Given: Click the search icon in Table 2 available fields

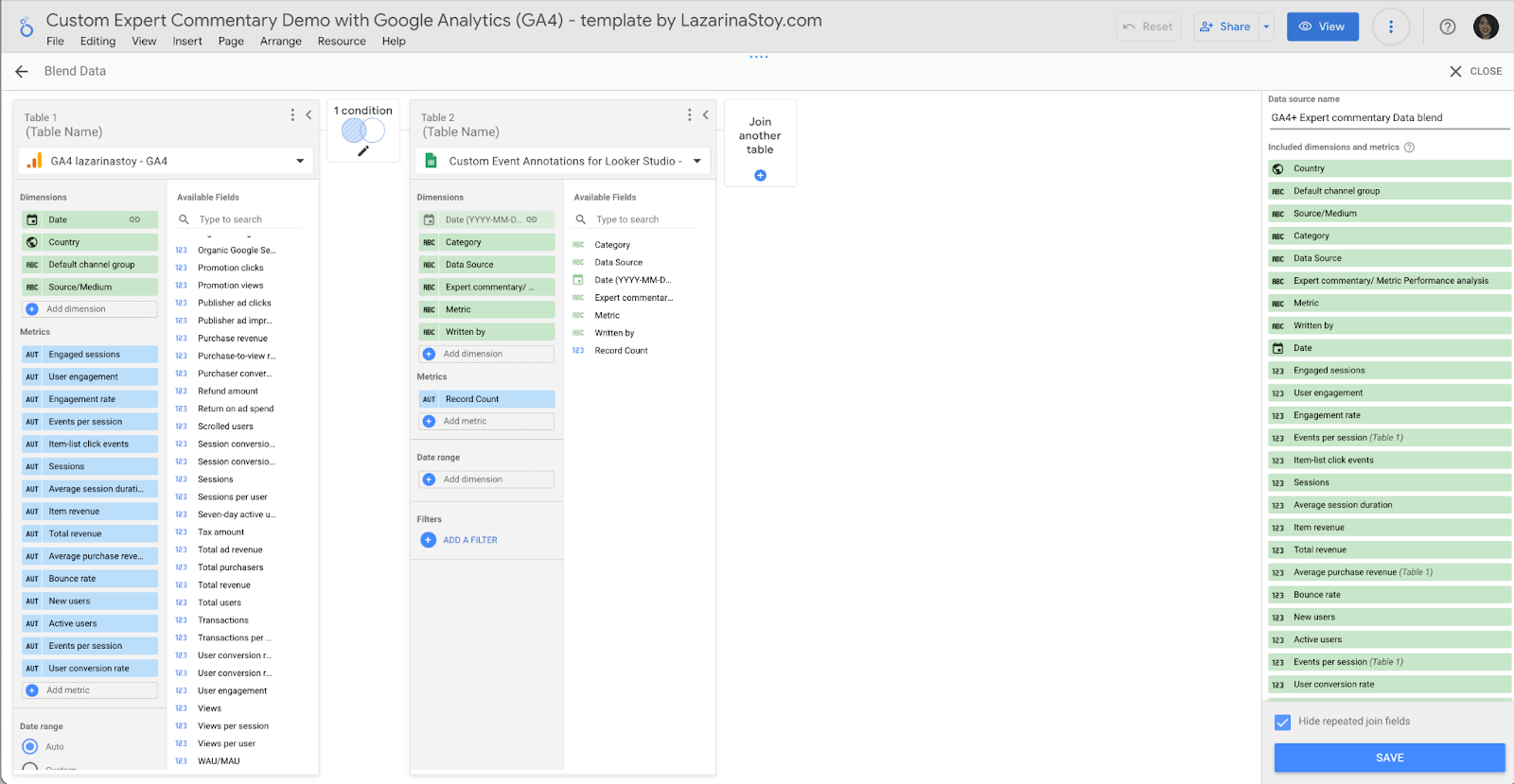Looking at the screenshot, I should (x=581, y=219).
